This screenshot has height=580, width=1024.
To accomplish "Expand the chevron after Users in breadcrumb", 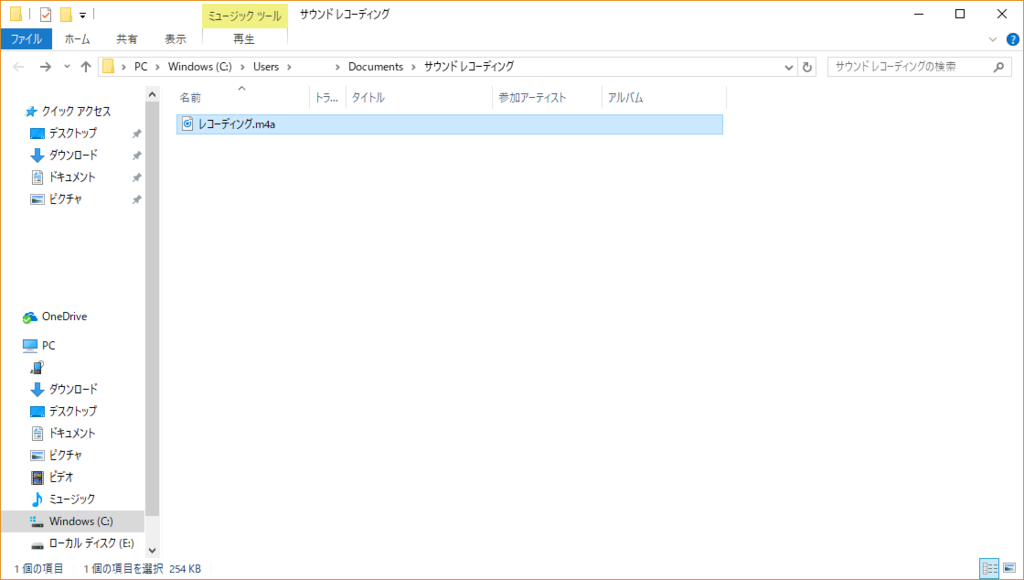I will 289,67.
